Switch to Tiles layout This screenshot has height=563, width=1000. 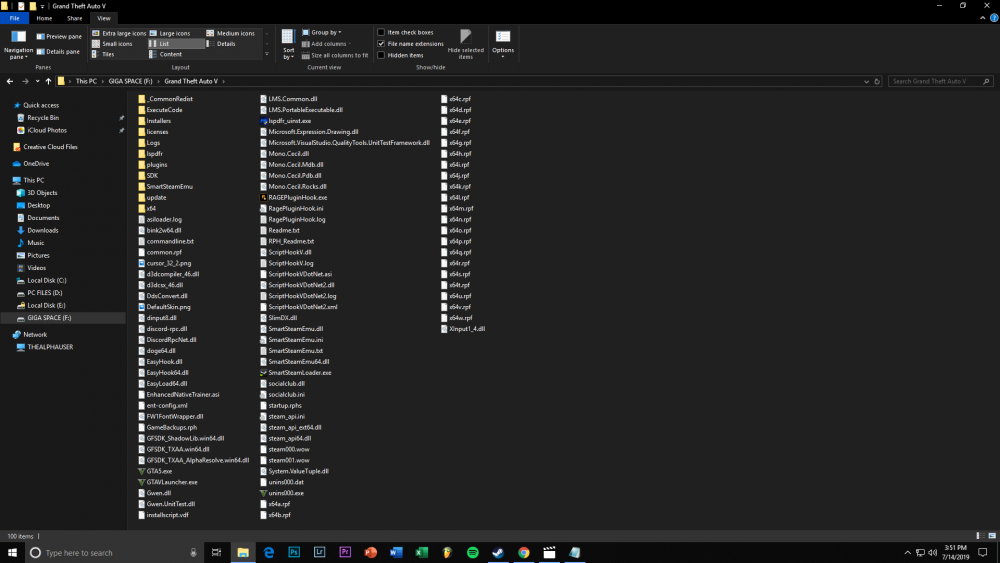pos(103,55)
